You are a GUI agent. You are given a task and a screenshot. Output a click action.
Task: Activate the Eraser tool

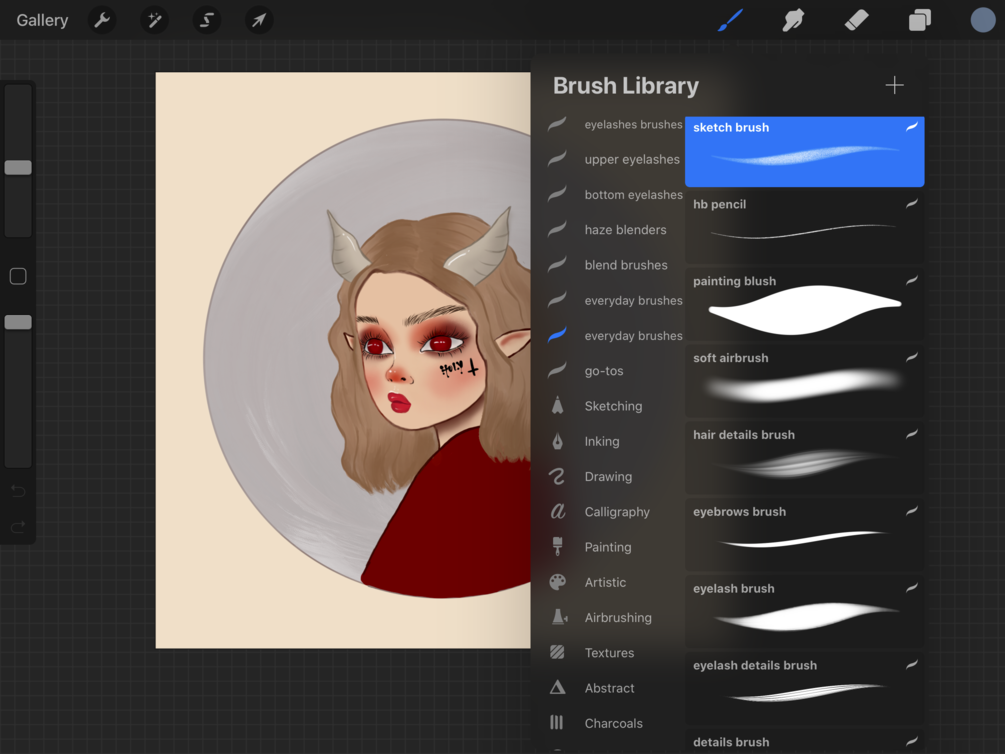pos(856,19)
